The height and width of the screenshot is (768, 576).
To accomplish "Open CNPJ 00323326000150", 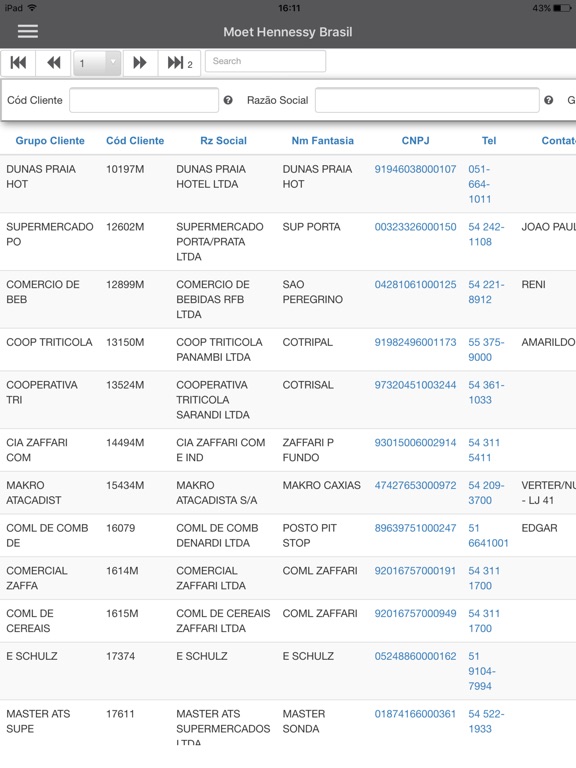I will click(415, 227).
